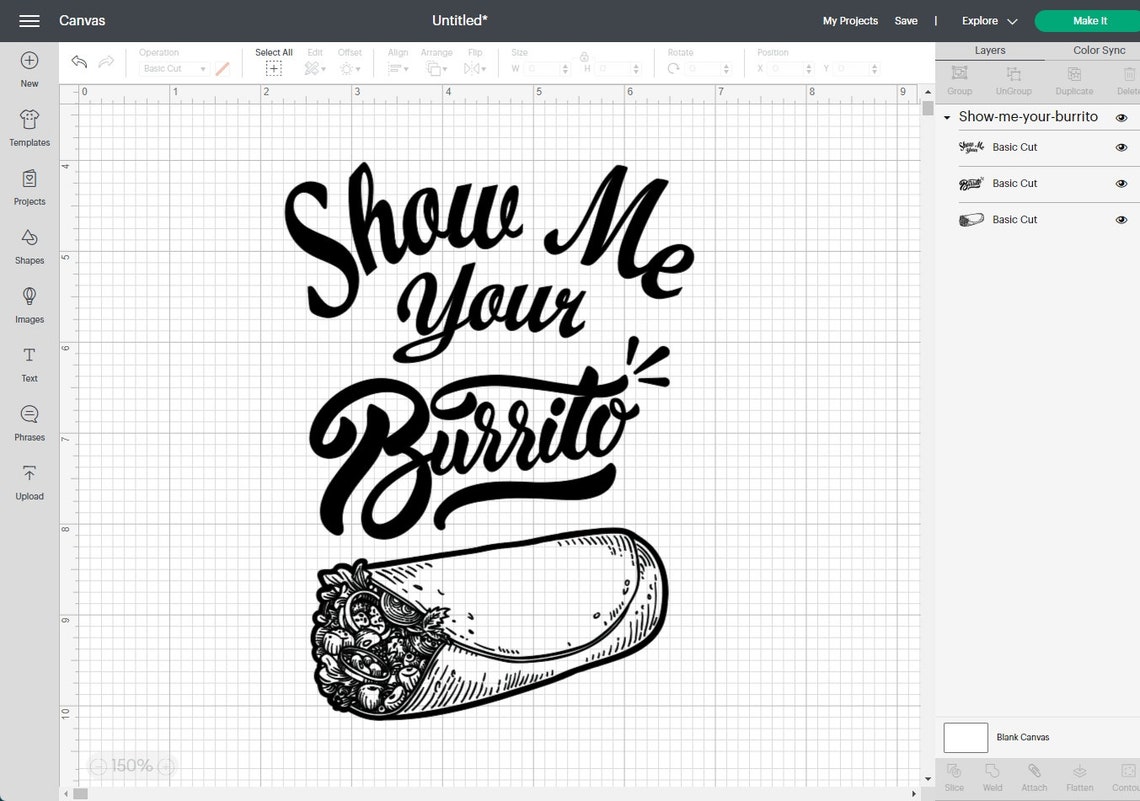
Task: Toggle visibility of the Show-me-your-burrito group
Action: [1122, 117]
